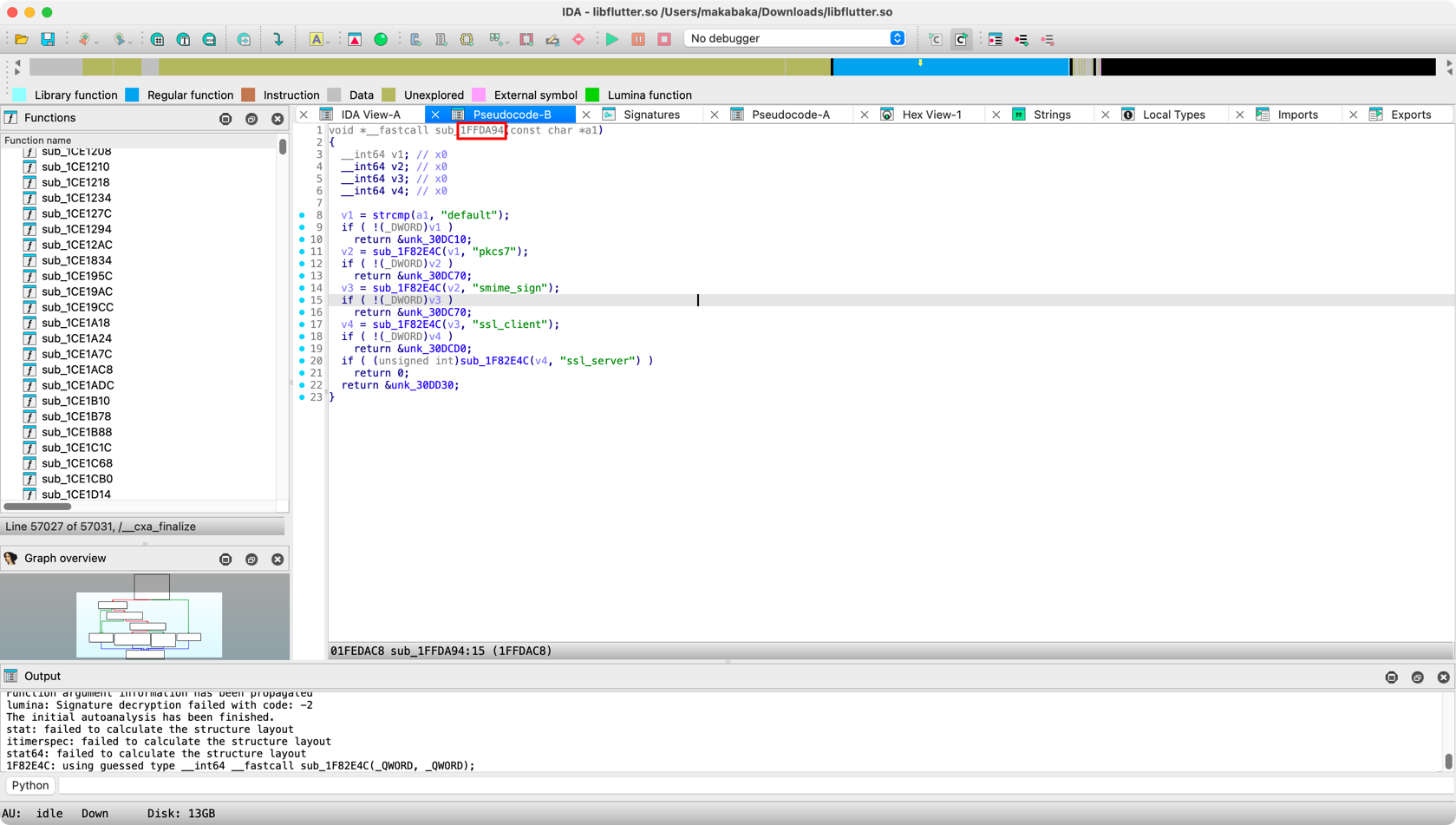This screenshot has width=1456, height=825.
Task: Click the binary search toolbar icon
Action: [209, 39]
